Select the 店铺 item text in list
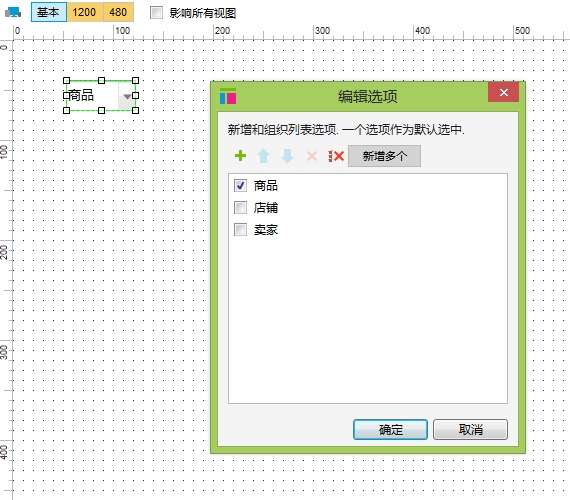 (266, 208)
